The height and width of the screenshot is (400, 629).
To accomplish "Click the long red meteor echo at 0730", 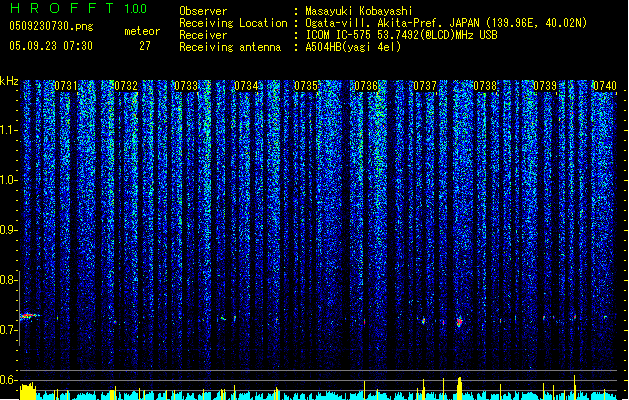I will pyautogui.click(x=29, y=316).
